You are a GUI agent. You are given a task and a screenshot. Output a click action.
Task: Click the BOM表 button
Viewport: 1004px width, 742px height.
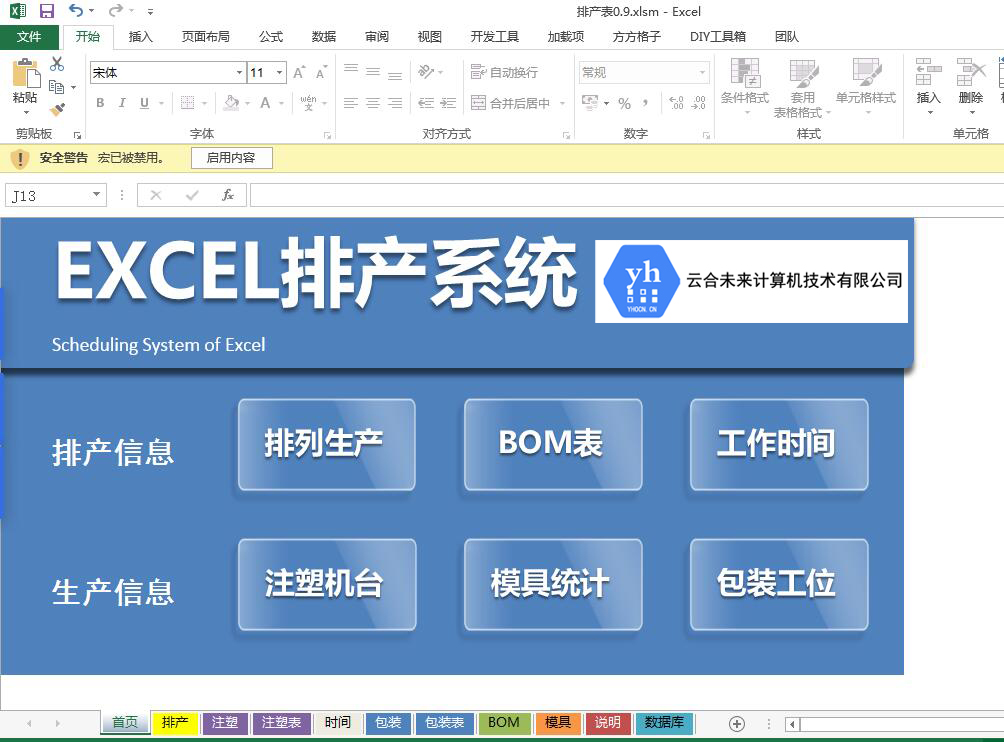(x=552, y=444)
